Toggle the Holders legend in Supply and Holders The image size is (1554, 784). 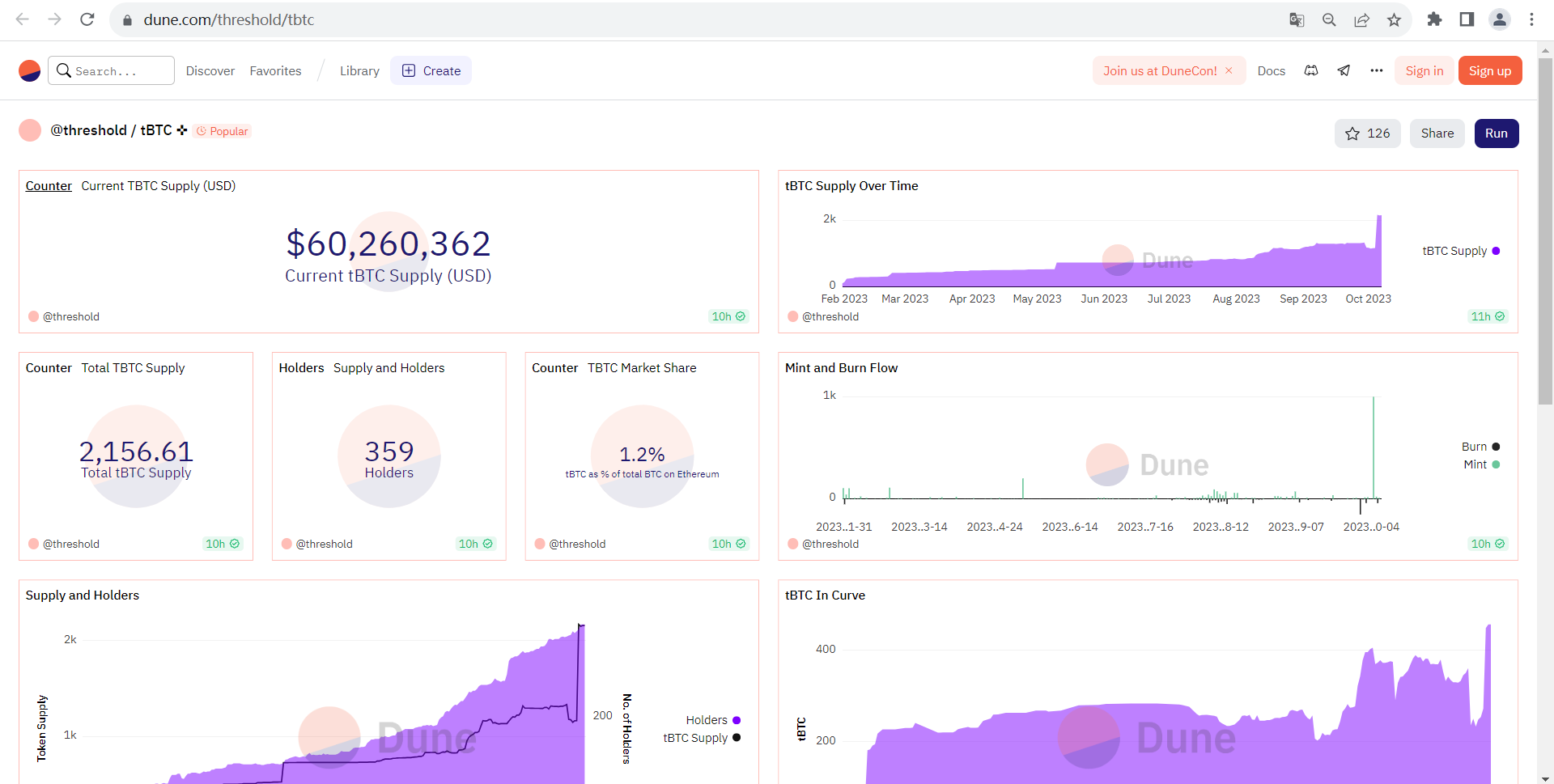713,720
